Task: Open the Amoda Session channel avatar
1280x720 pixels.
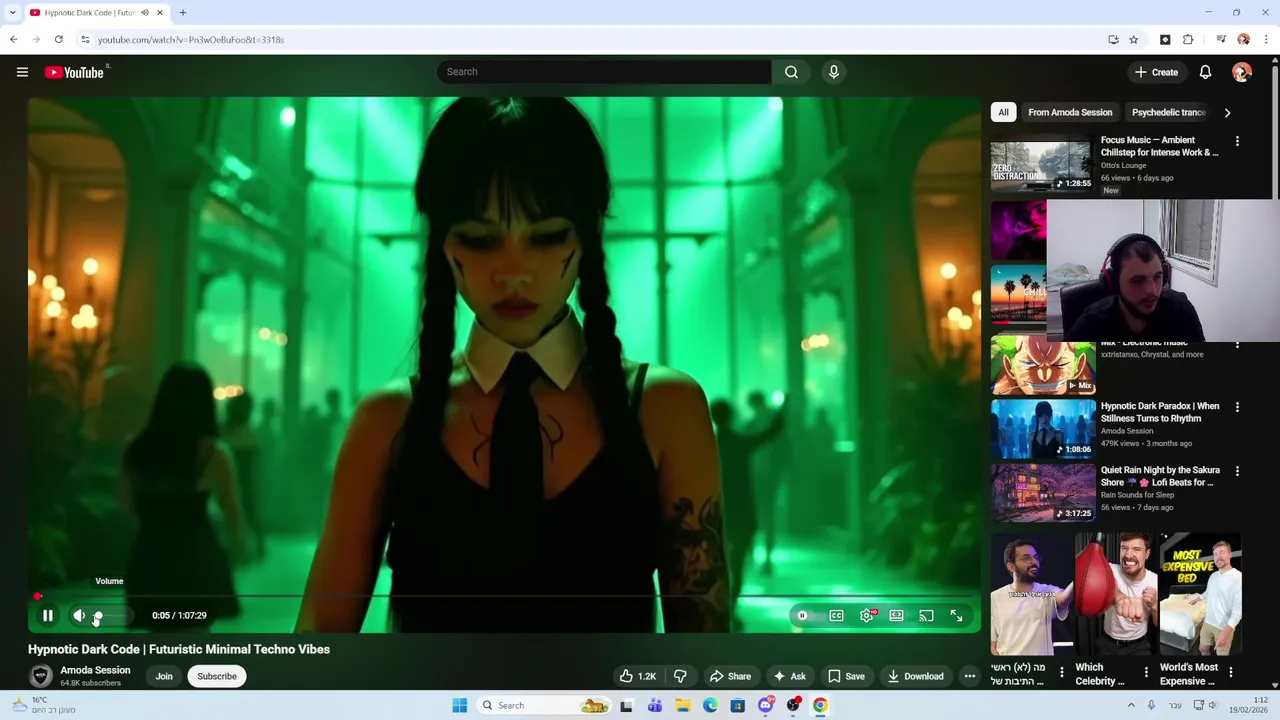Action: point(41,676)
